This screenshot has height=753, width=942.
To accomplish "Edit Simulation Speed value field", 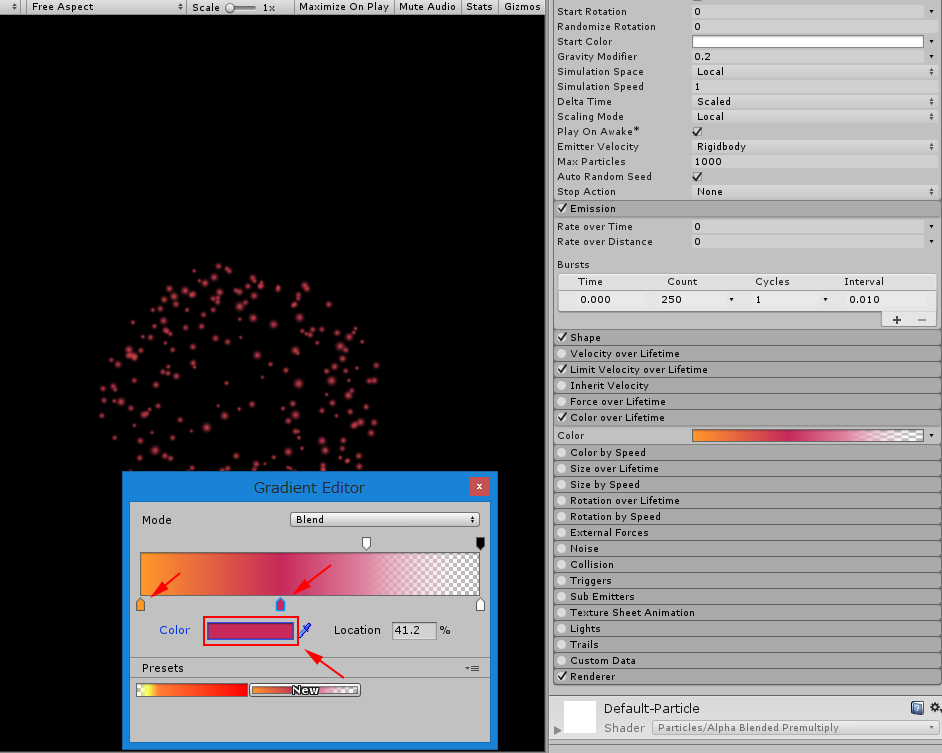I will click(814, 87).
